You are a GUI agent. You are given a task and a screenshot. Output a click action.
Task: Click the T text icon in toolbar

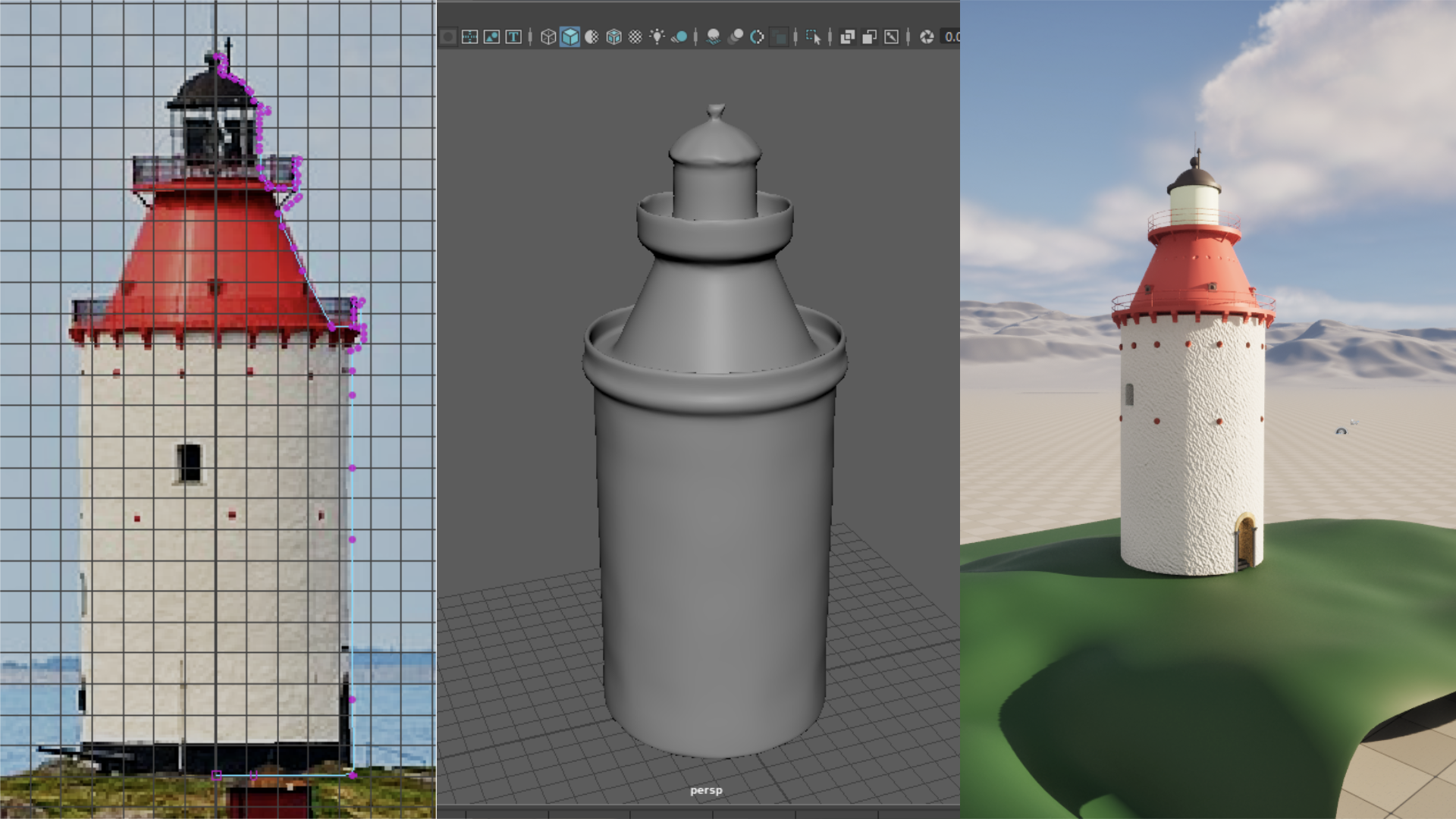(513, 36)
